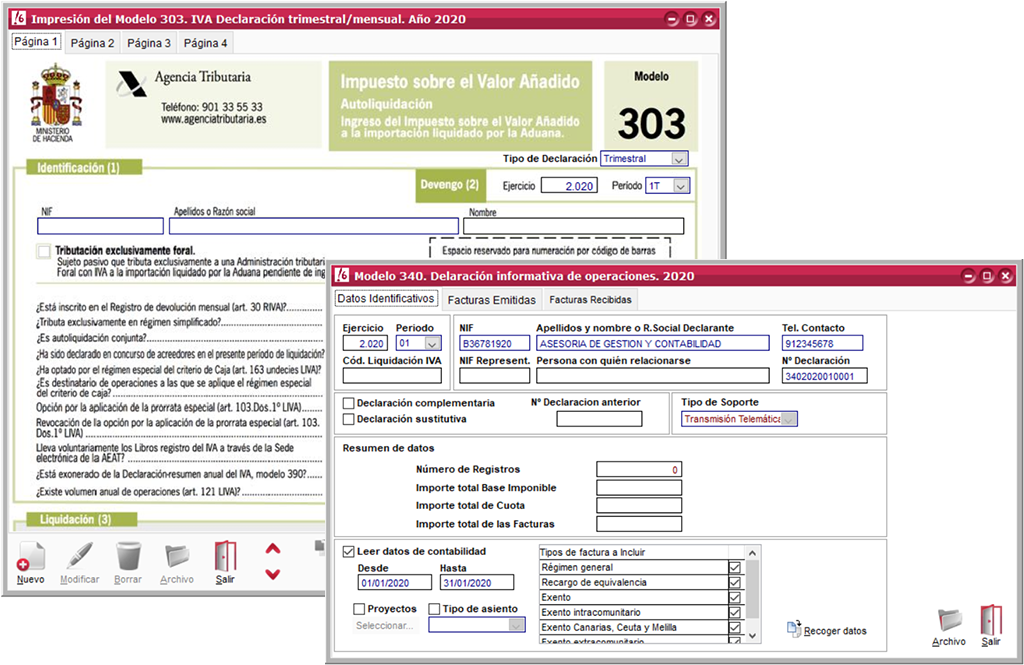Click the app logo icon of Modelo 303 title bar
The height and width of the screenshot is (665, 1024).
(19, 18)
